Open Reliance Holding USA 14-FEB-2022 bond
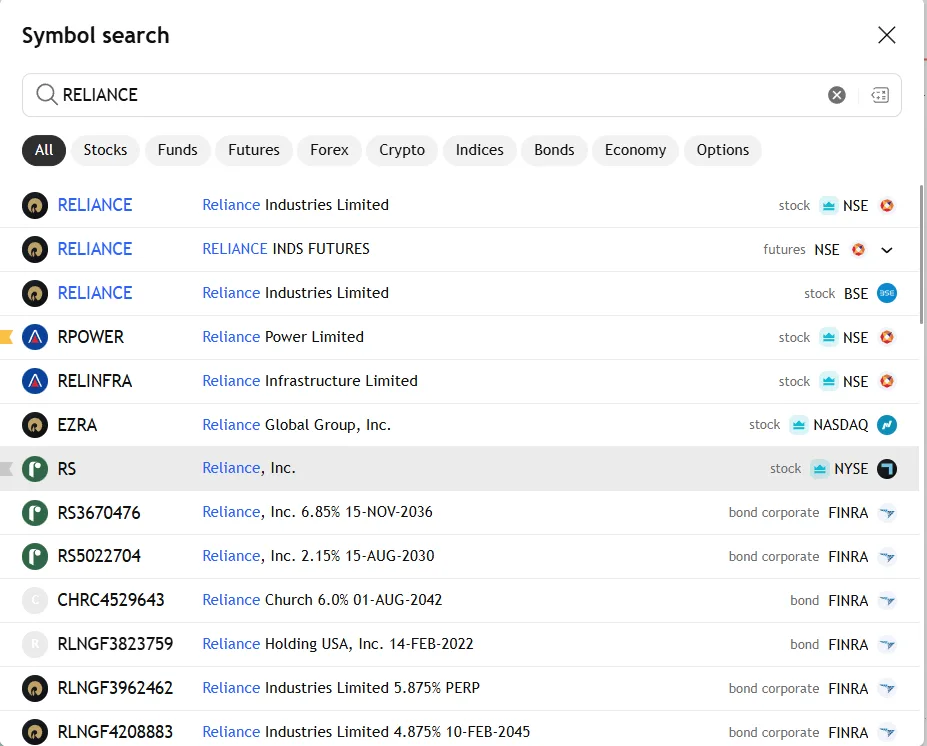The image size is (927, 746). tap(459, 644)
